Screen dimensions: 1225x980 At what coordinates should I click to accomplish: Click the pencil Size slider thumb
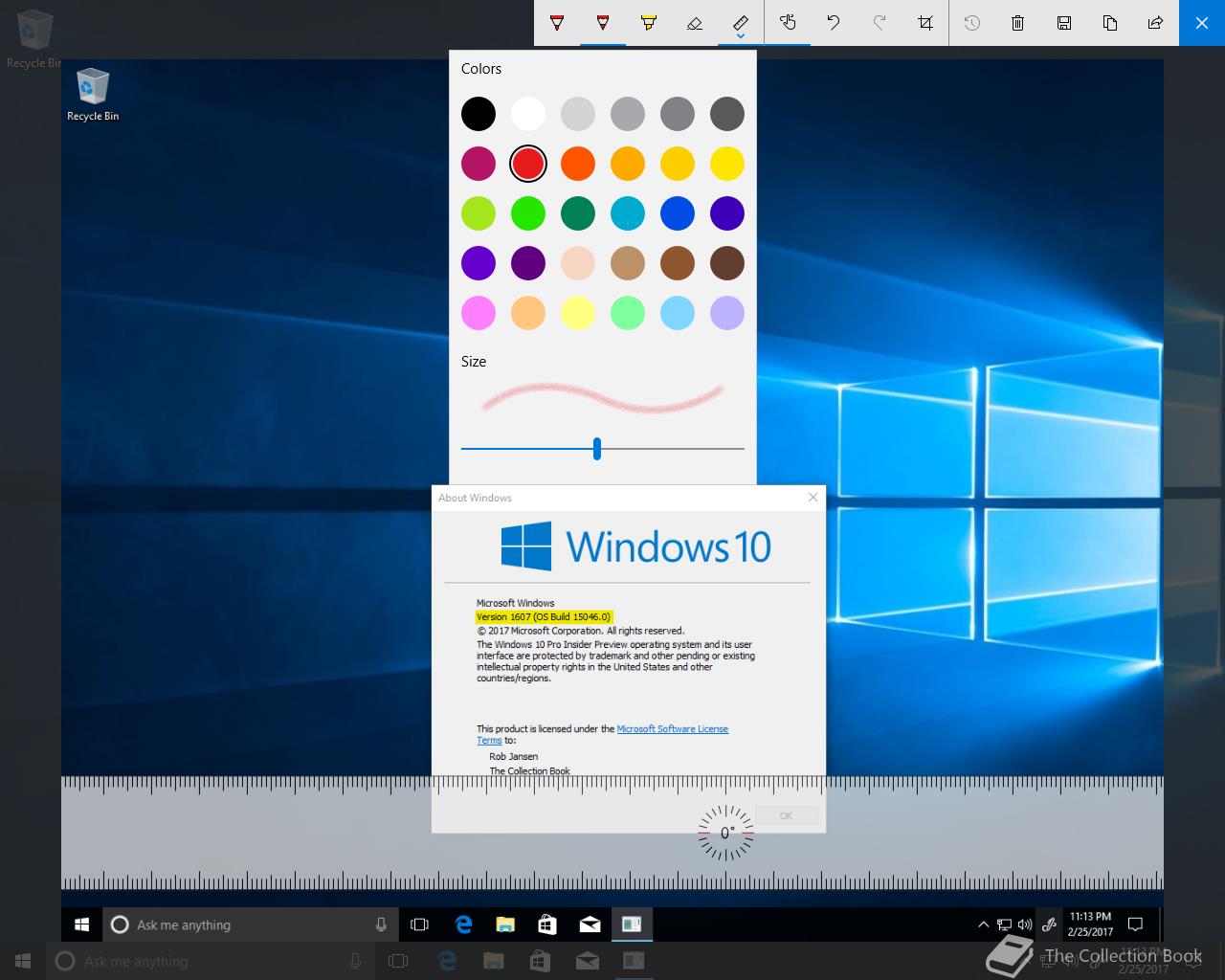click(597, 448)
